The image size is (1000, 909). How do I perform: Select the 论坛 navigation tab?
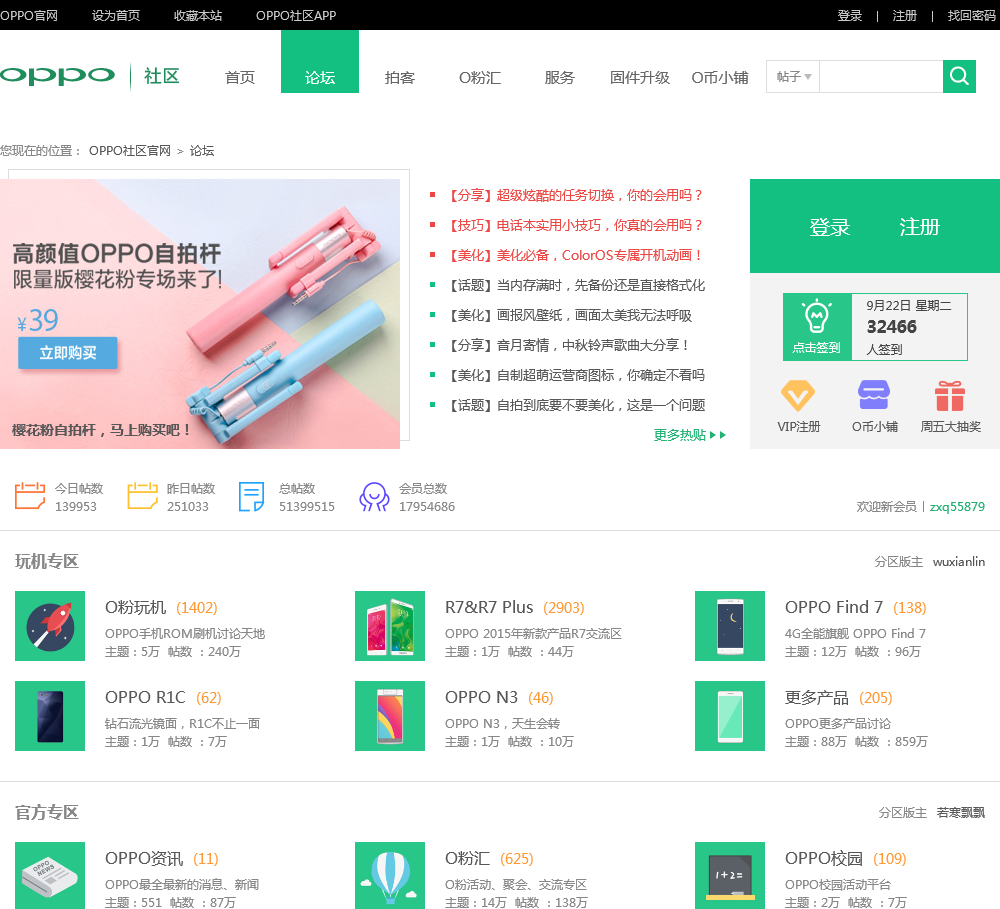320,62
